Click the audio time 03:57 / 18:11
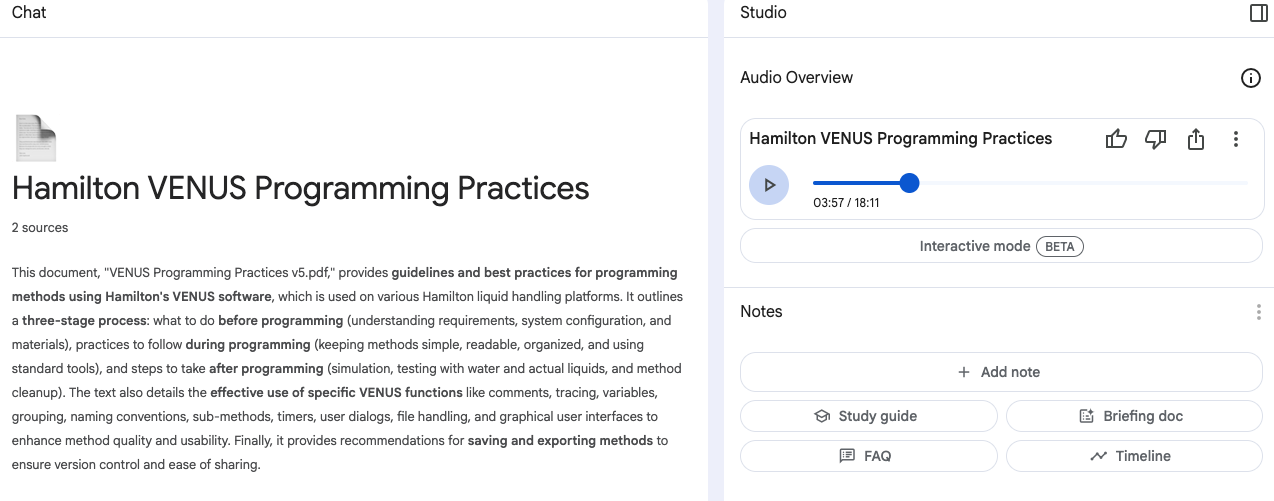 pyautogui.click(x=846, y=203)
